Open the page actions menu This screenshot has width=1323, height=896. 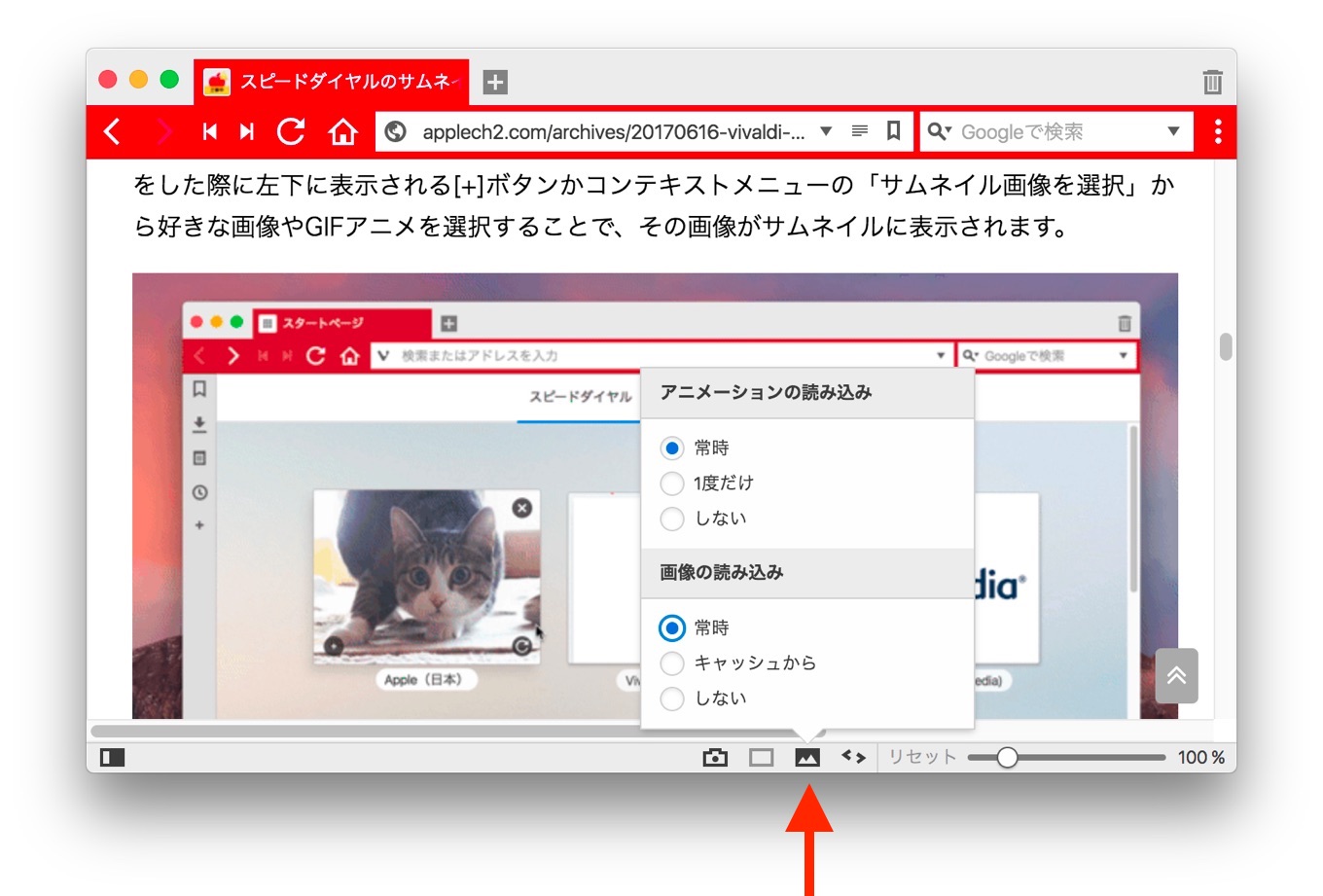tap(853, 756)
